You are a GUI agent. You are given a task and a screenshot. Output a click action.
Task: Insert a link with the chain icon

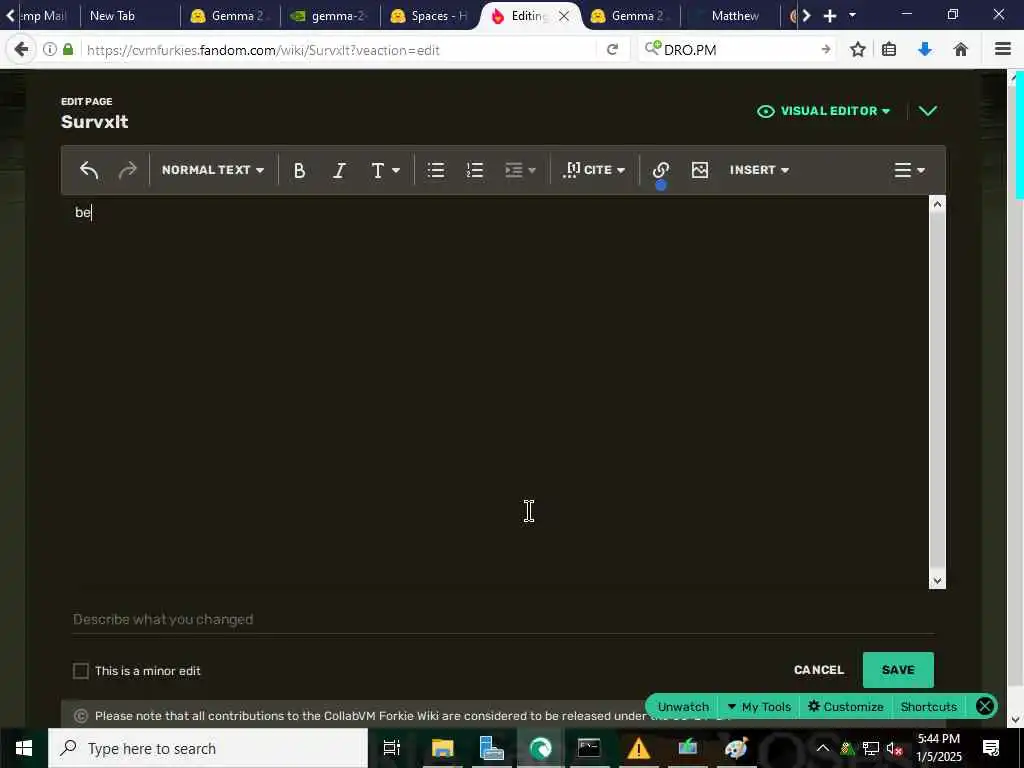coord(660,170)
